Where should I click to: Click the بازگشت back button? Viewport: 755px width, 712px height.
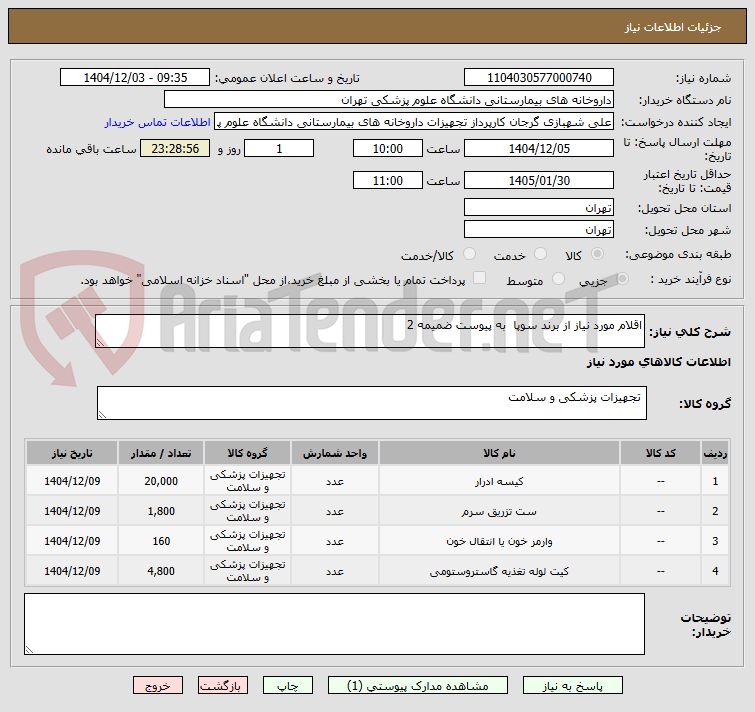[222, 686]
